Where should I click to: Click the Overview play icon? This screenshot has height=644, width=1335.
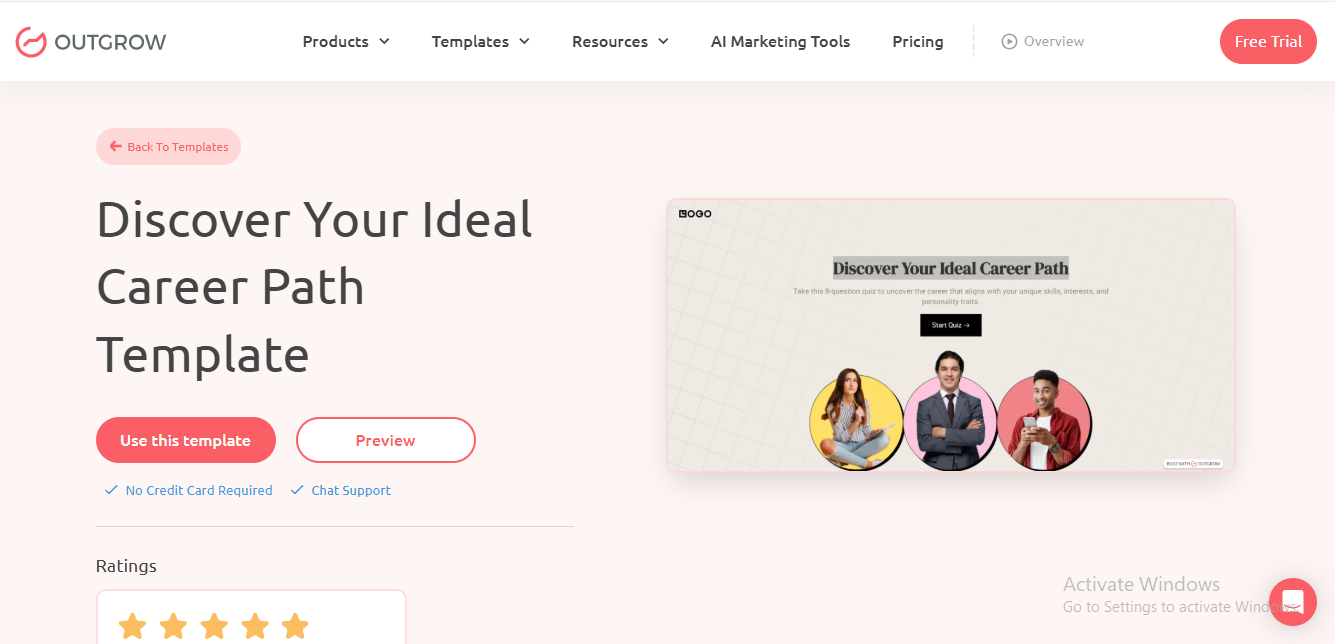click(x=1009, y=42)
